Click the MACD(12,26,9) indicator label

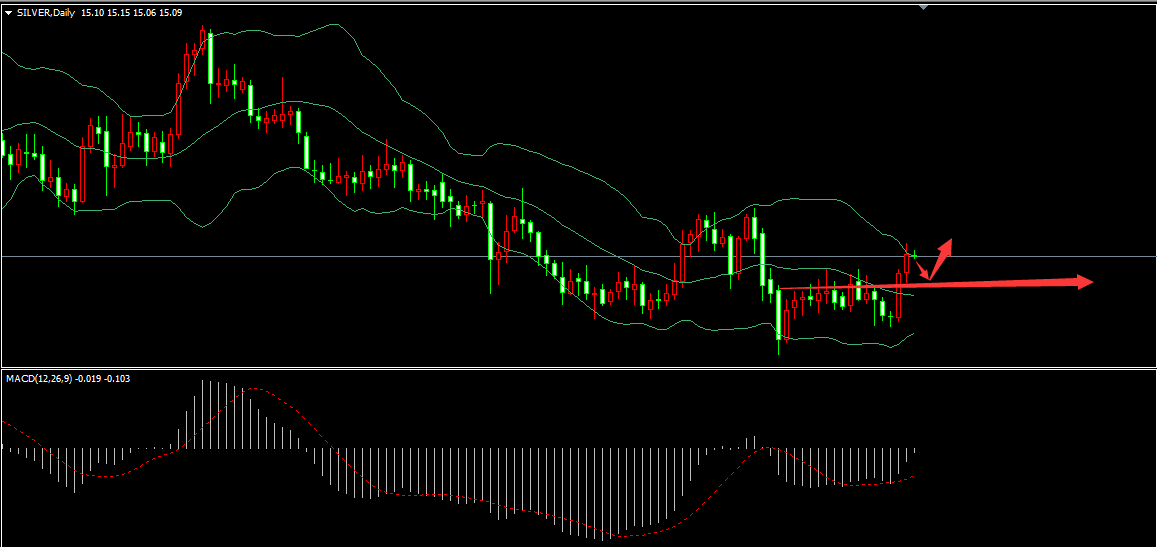[39, 378]
